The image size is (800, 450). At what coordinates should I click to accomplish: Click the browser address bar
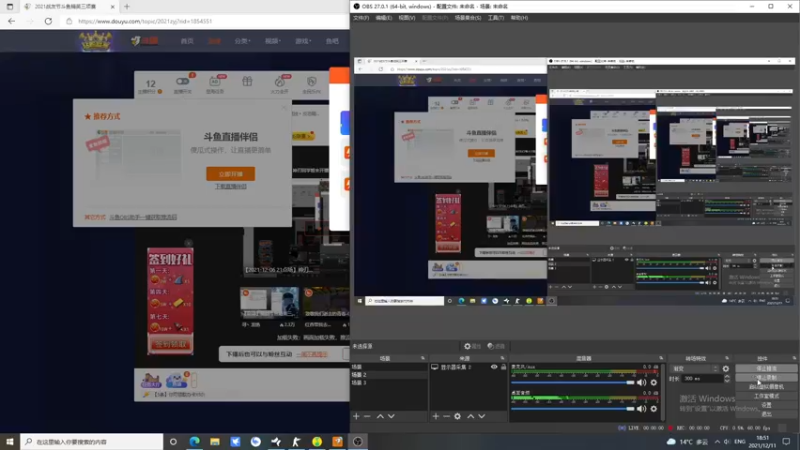[x=204, y=21]
